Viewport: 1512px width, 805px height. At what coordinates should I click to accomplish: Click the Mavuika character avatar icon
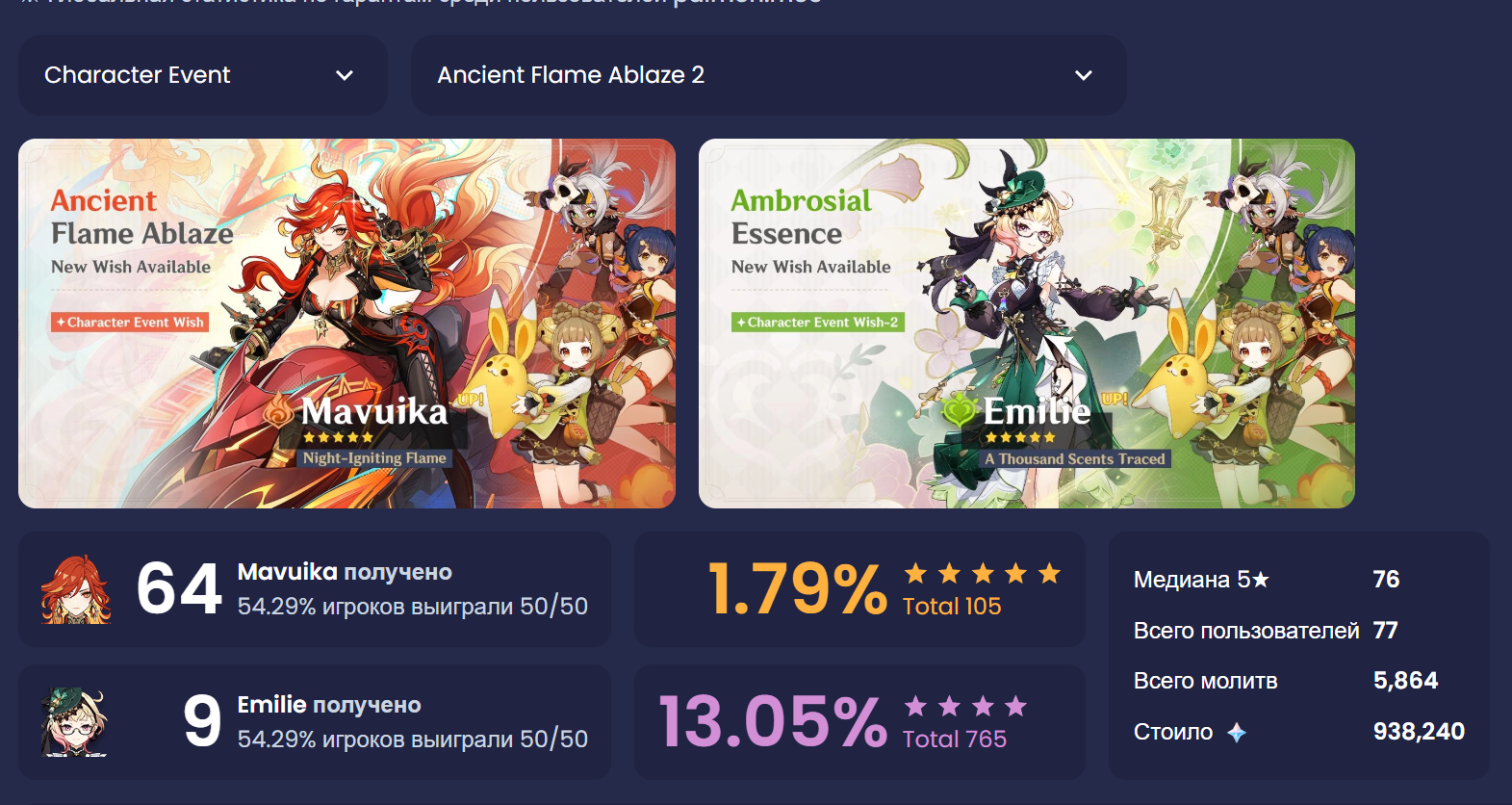coord(76,589)
